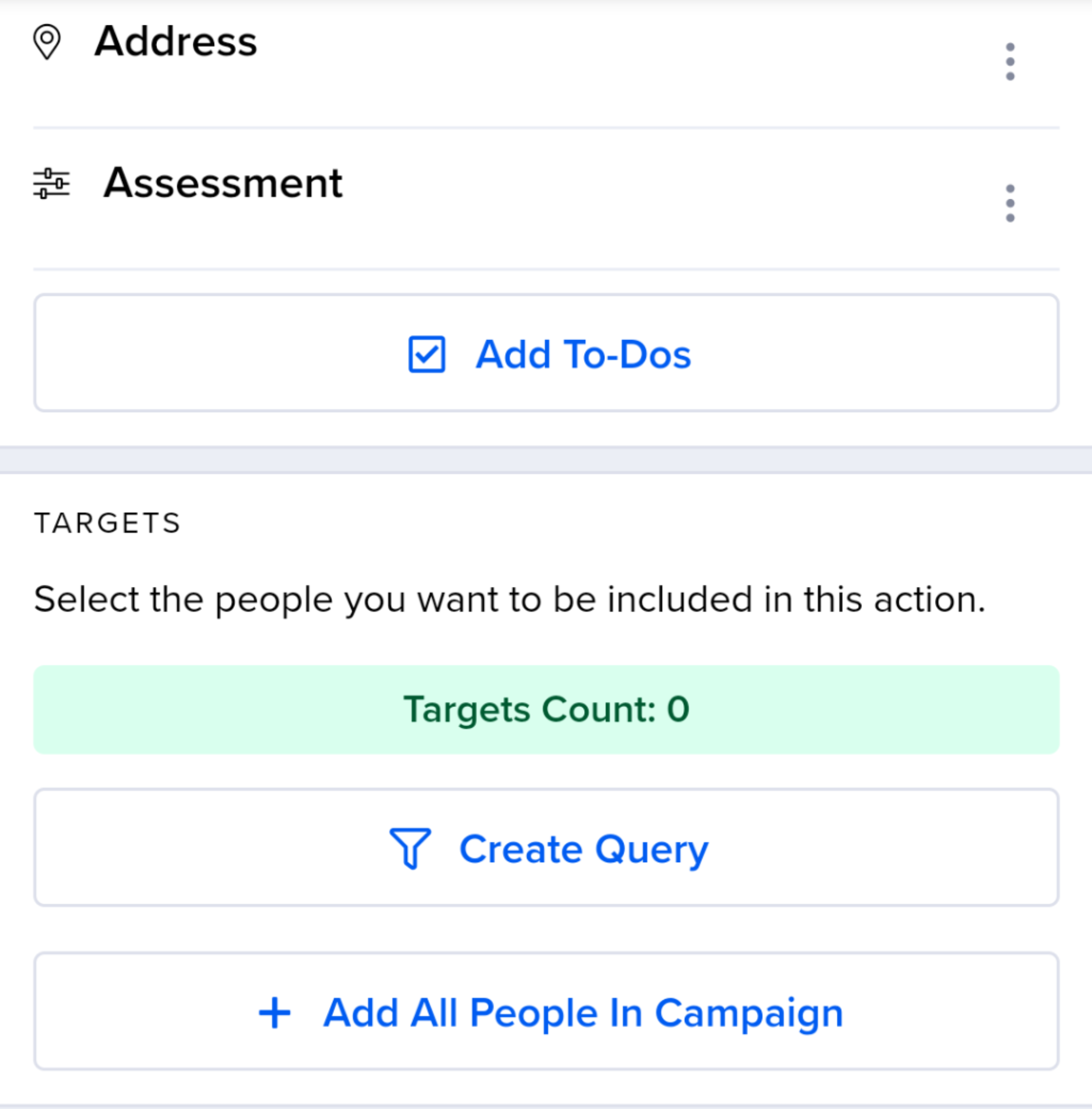
Task: Click the Assessment section title
Action: pyautogui.click(x=223, y=183)
